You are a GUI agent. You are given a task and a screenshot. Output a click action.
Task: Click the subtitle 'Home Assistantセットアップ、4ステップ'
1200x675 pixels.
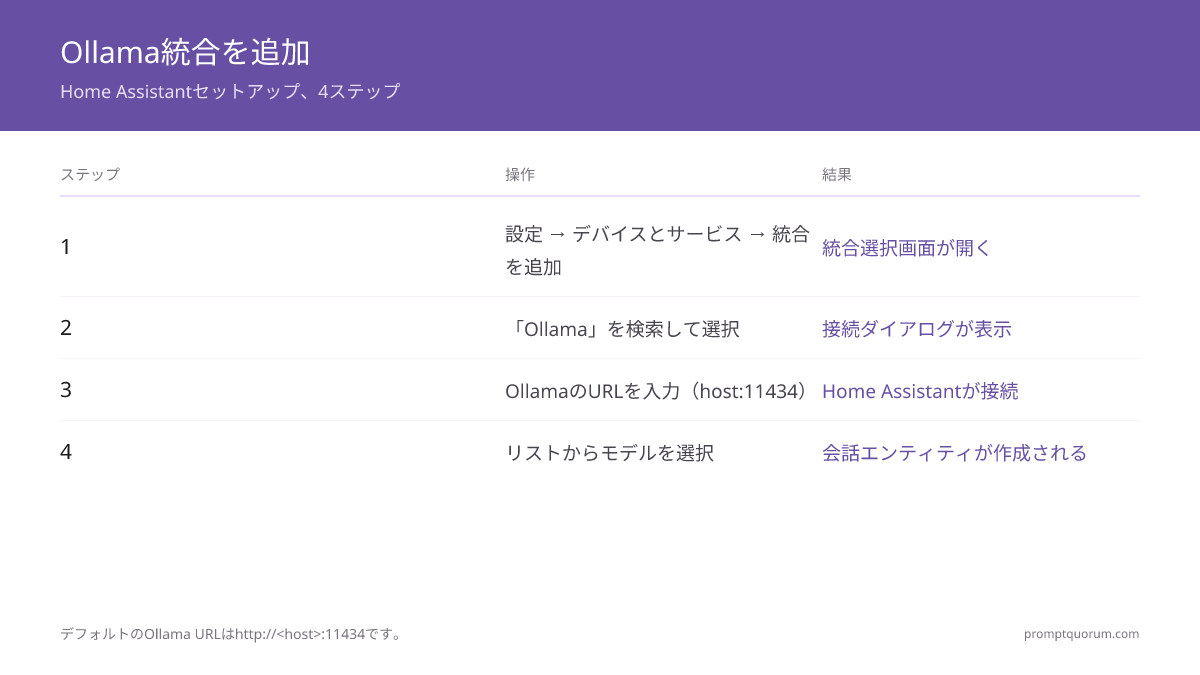pos(230,91)
